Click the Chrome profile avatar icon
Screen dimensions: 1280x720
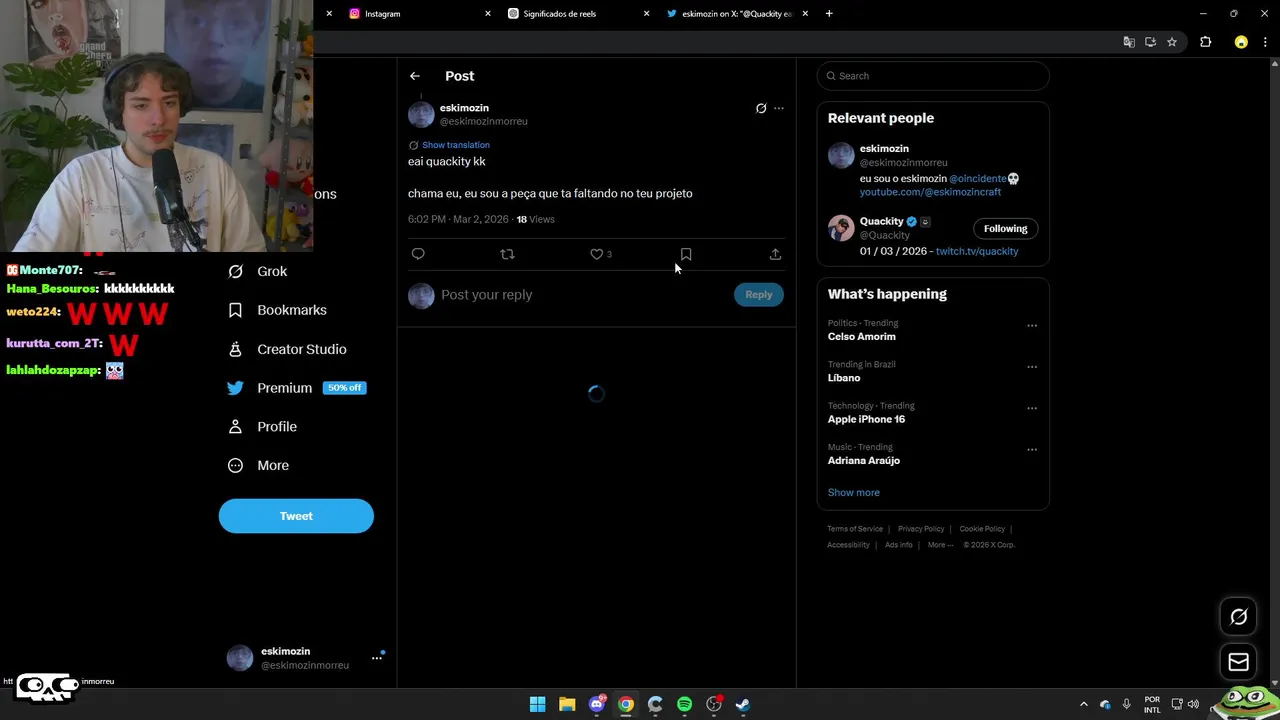coord(1241,42)
